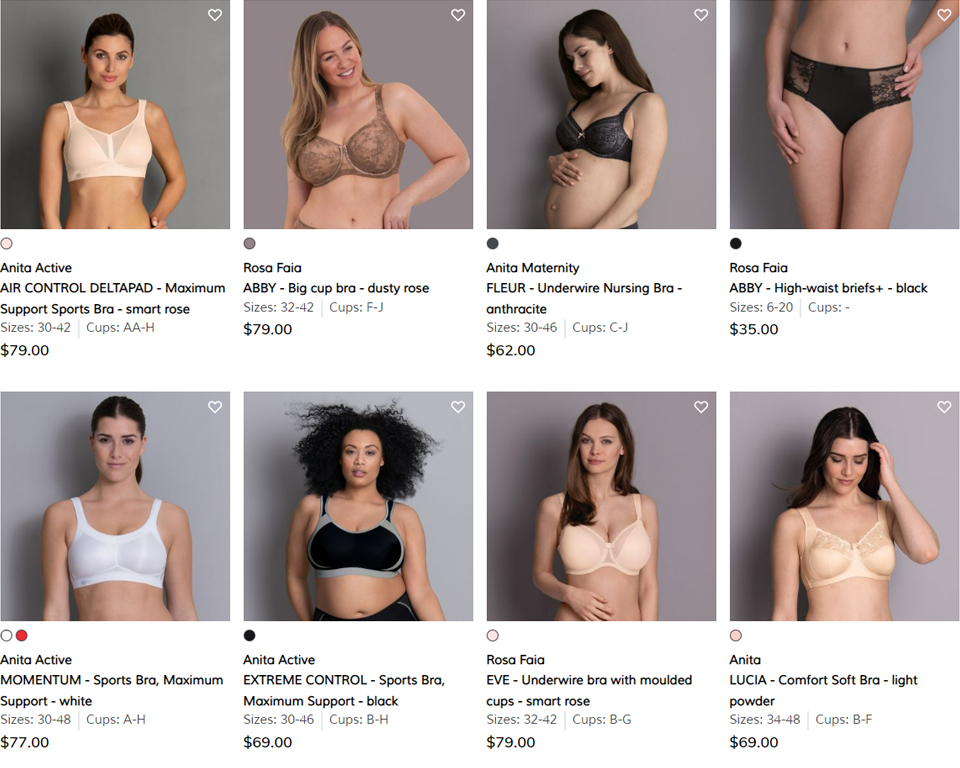The image size is (960, 768).
Task: Save LUCIA Comfort Soft Bra to wishlist
Action: pos(944,407)
